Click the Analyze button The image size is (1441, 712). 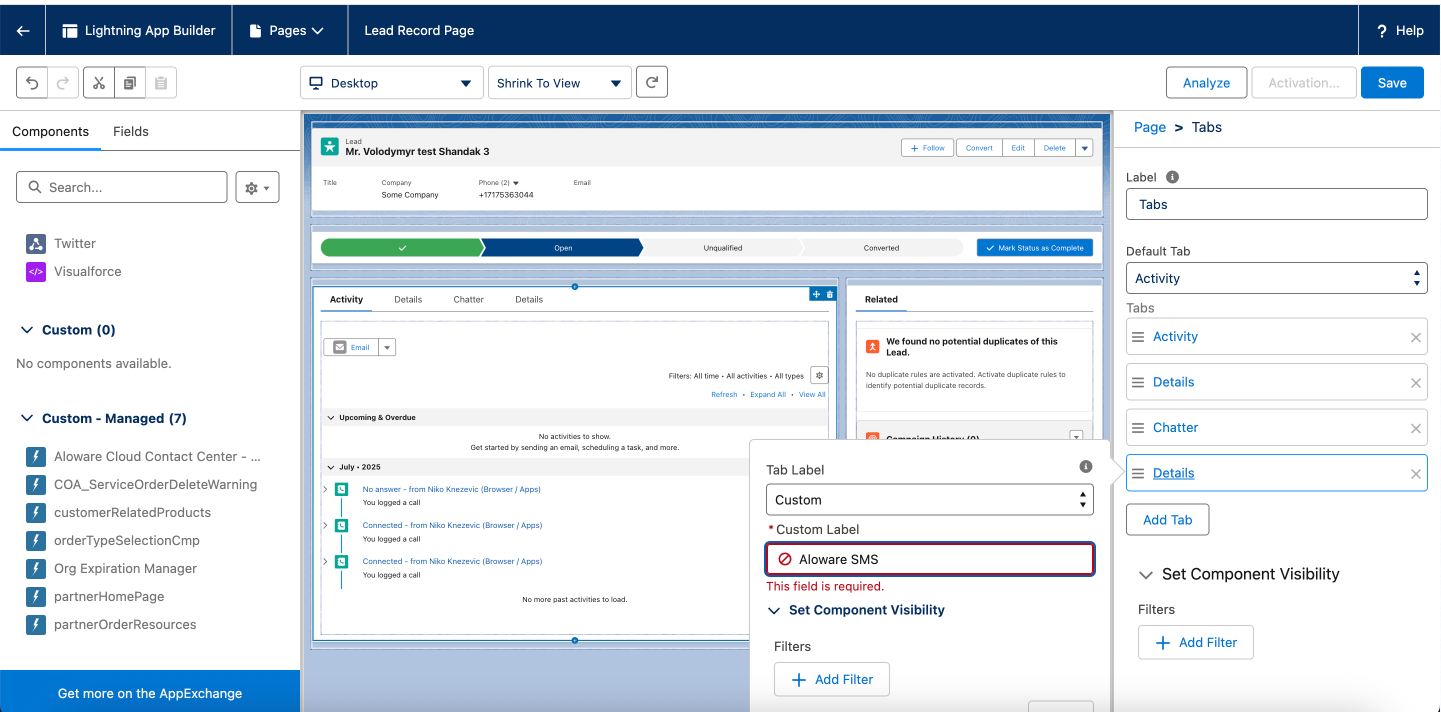[1206, 83]
